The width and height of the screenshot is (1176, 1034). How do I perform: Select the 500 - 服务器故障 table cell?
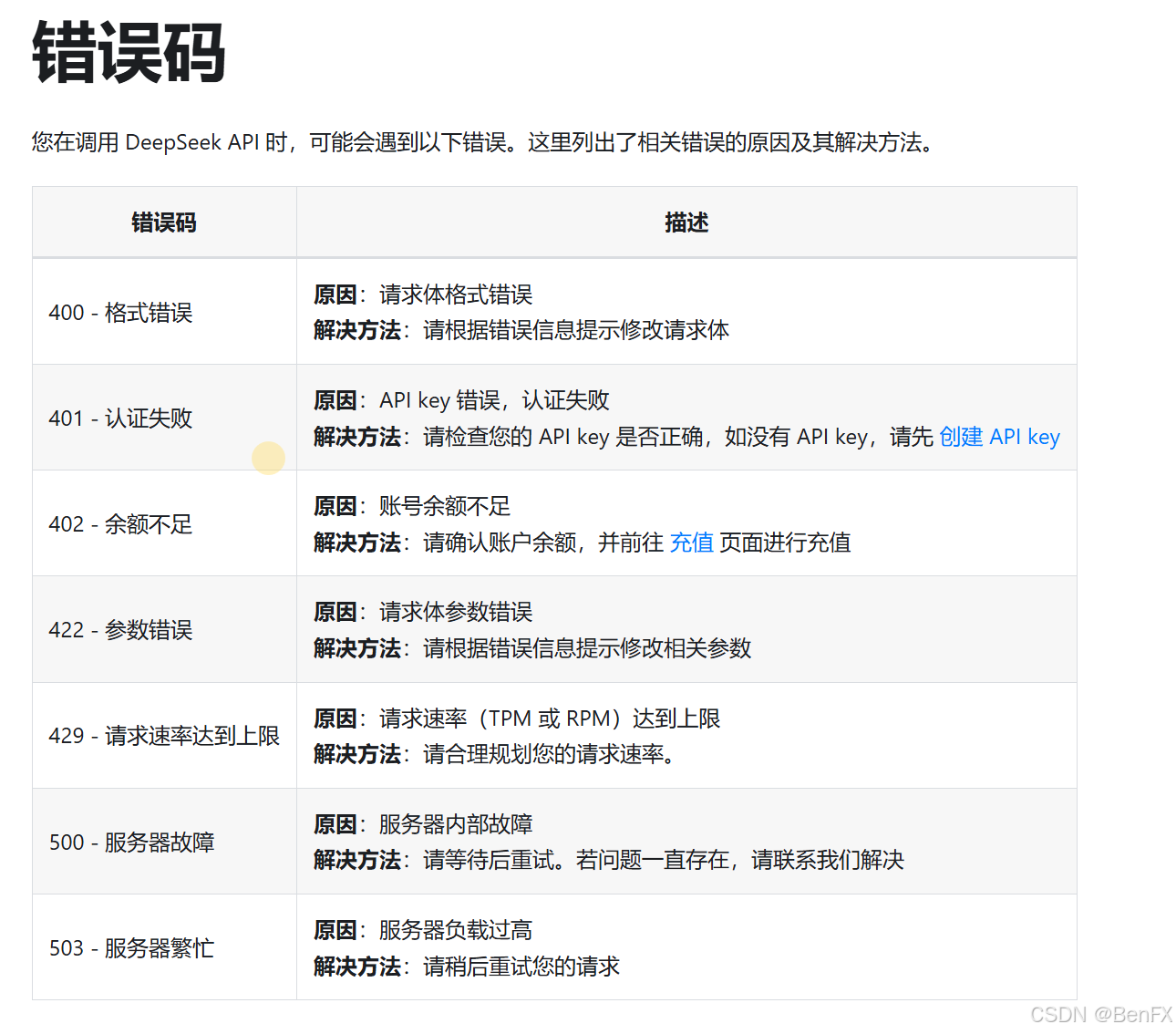tap(131, 842)
